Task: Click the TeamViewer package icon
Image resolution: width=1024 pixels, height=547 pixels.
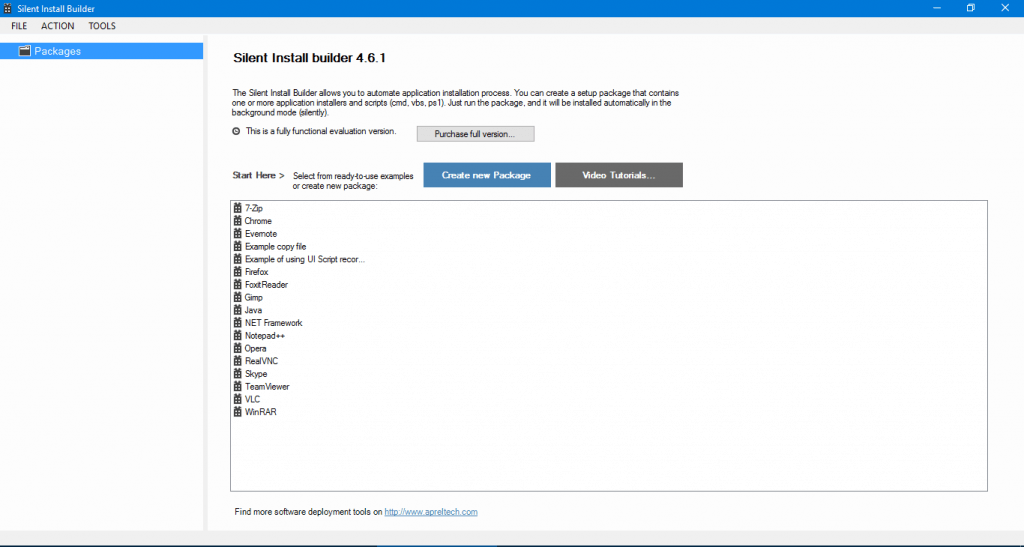Action: [x=238, y=386]
